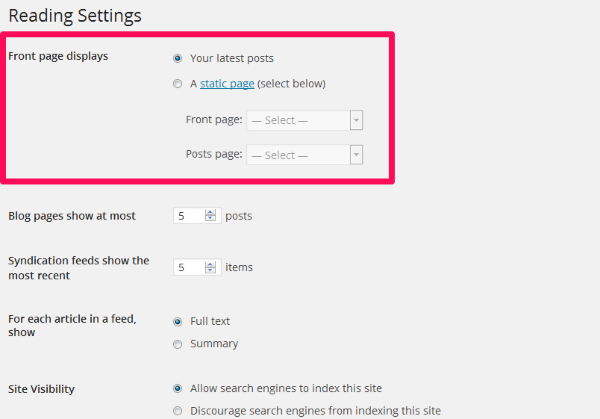
Task: Choose the "A static page" radio option
Action: [x=178, y=84]
